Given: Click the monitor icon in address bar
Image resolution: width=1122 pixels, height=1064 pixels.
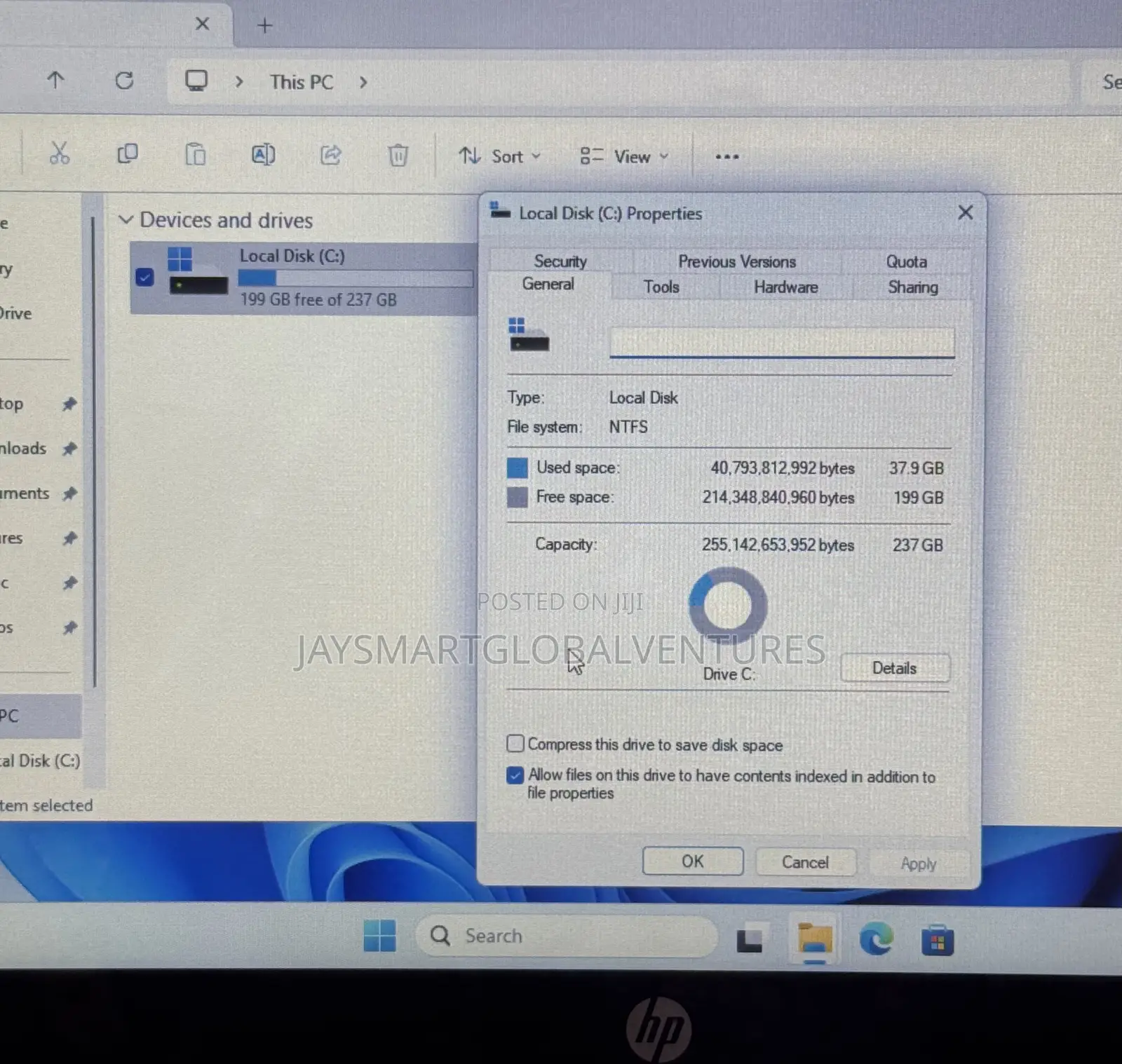Looking at the screenshot, I should tap(196, 81).
